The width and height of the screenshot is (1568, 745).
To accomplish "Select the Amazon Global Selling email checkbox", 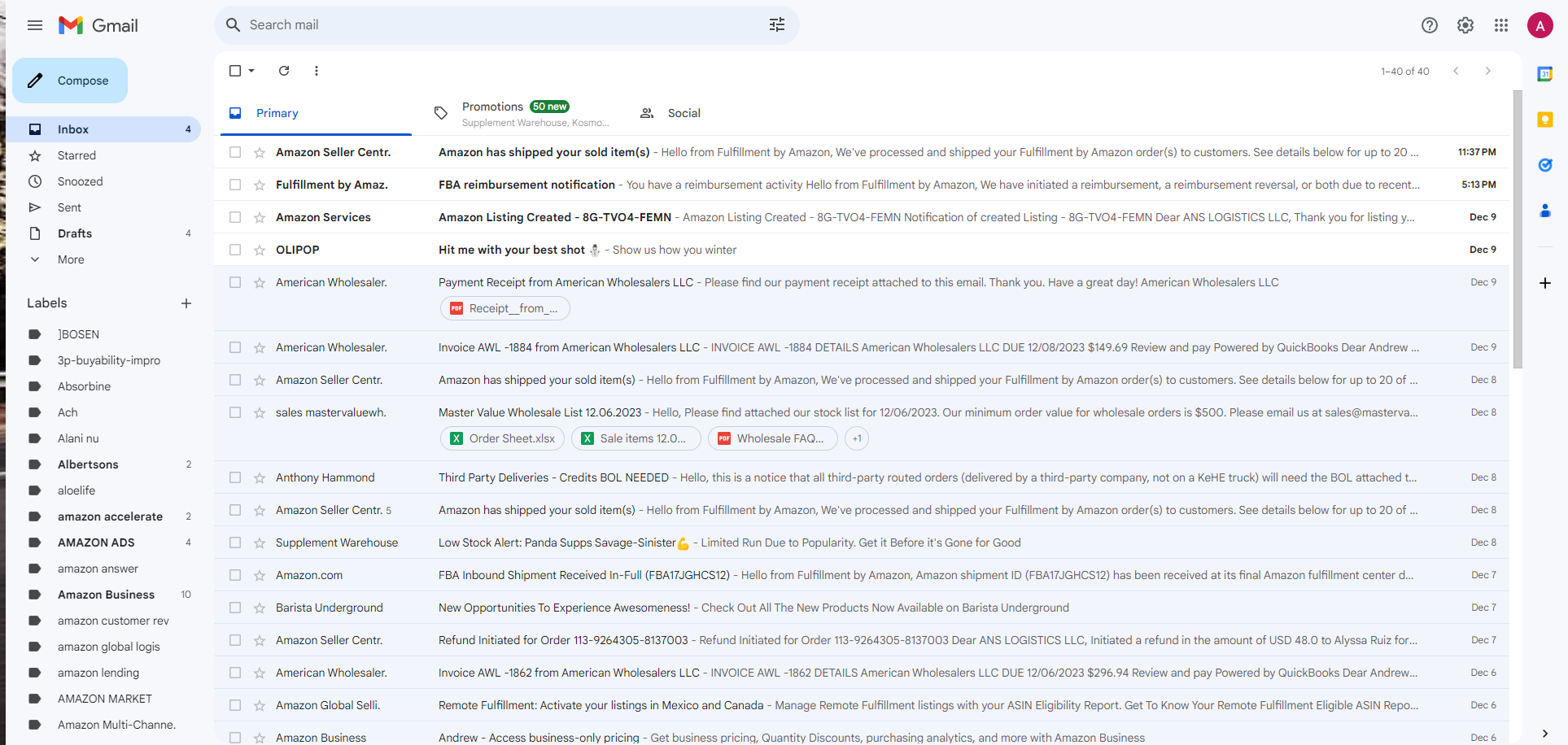I will click(x=235, y=705).
